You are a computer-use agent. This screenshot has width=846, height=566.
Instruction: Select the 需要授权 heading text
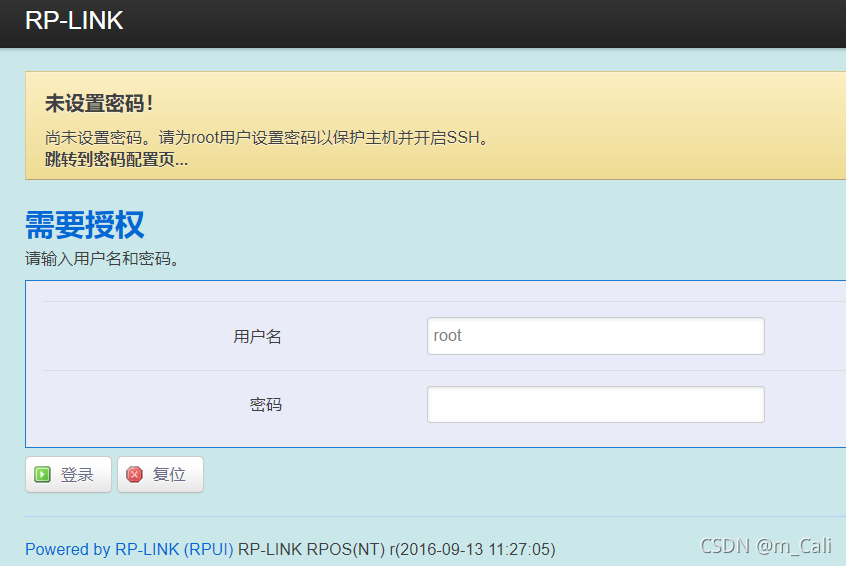(85, 225)
